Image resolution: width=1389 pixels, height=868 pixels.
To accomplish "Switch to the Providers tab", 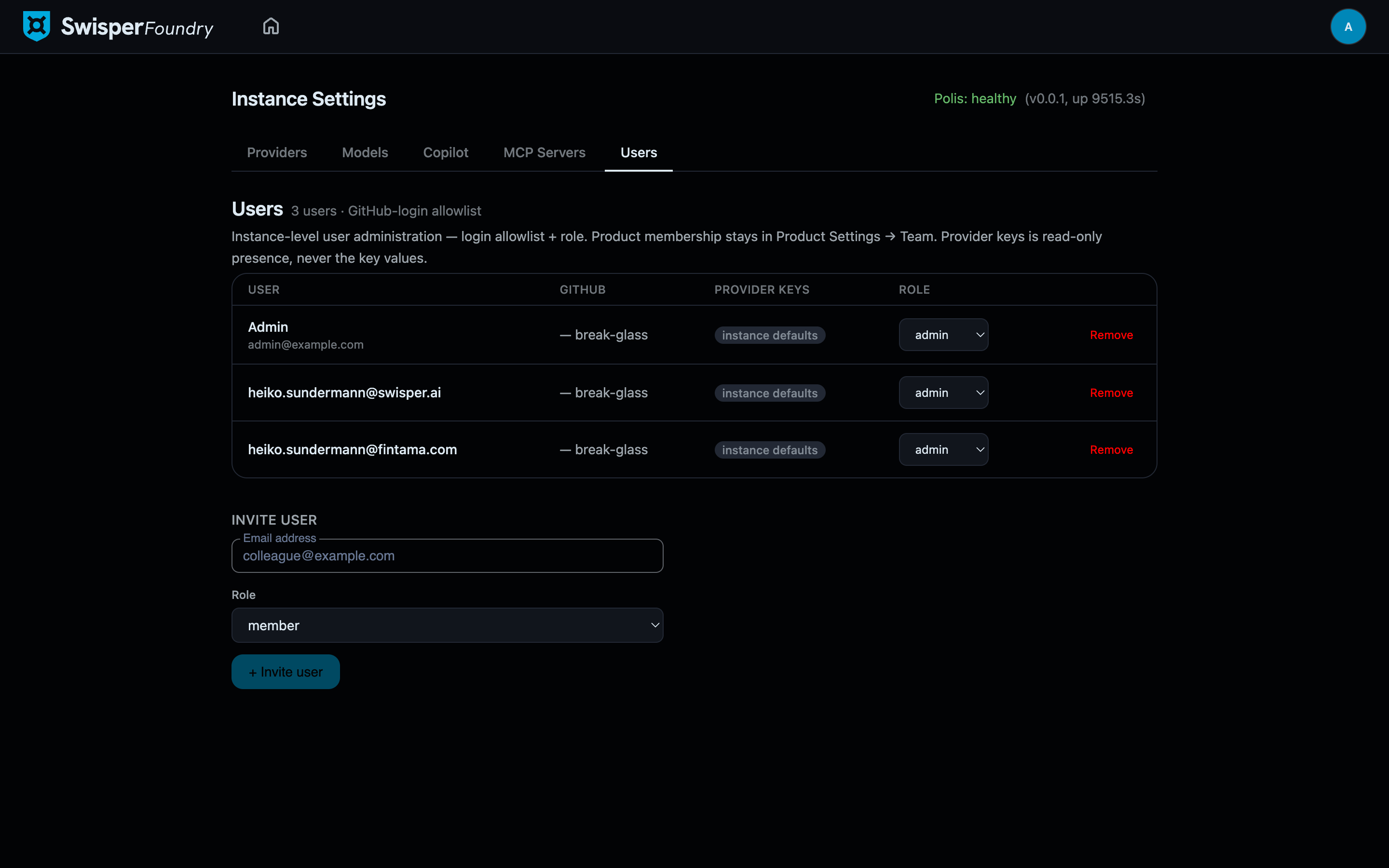I will coord(277,153).
